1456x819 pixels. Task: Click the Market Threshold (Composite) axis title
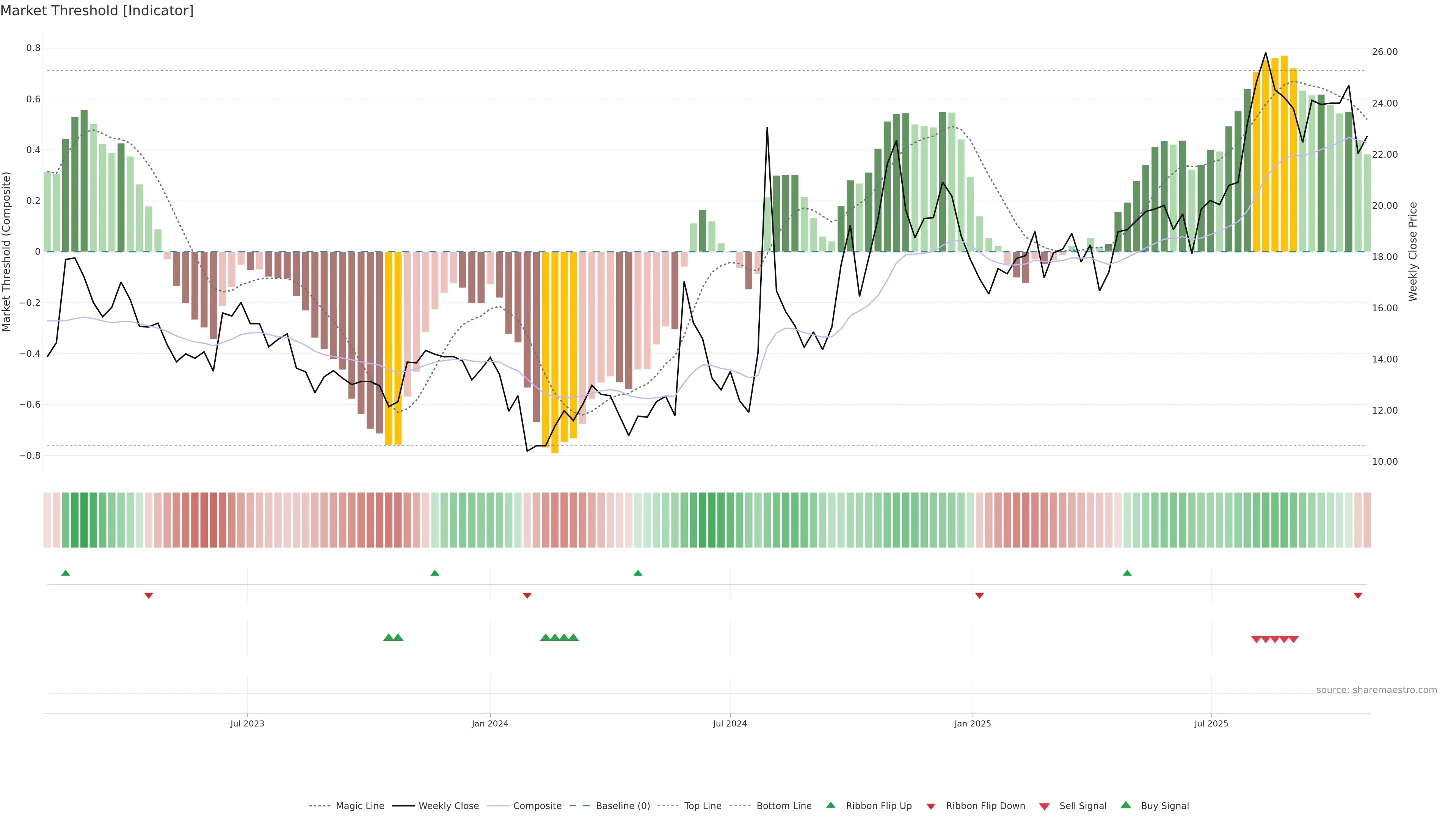tap(7, 251)
